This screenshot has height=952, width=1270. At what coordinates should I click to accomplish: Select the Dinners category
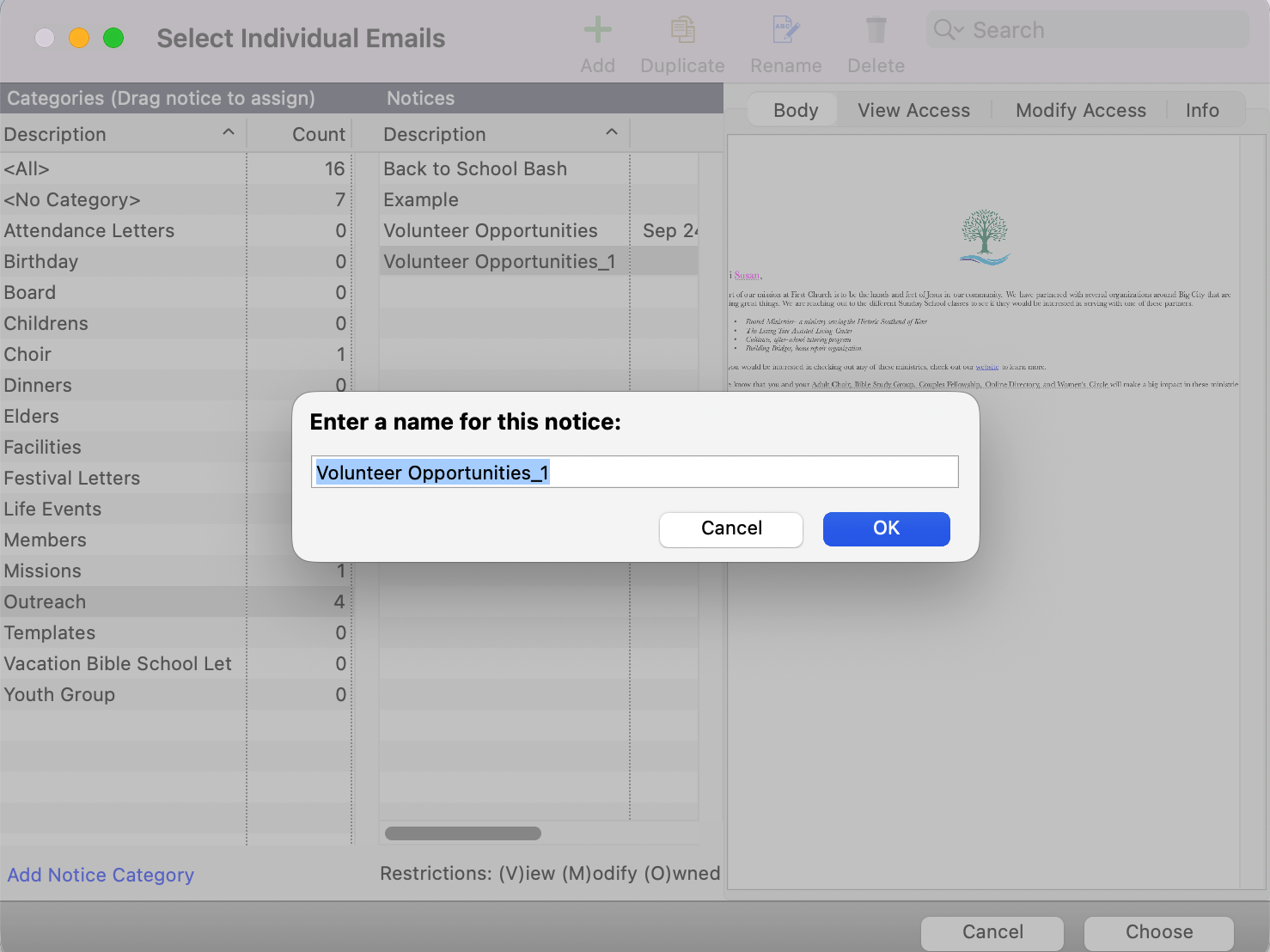coord(175,385)
